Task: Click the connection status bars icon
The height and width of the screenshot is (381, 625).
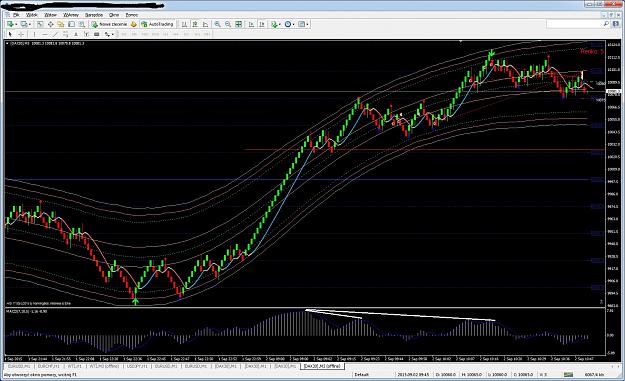Action: click(568, 375)
